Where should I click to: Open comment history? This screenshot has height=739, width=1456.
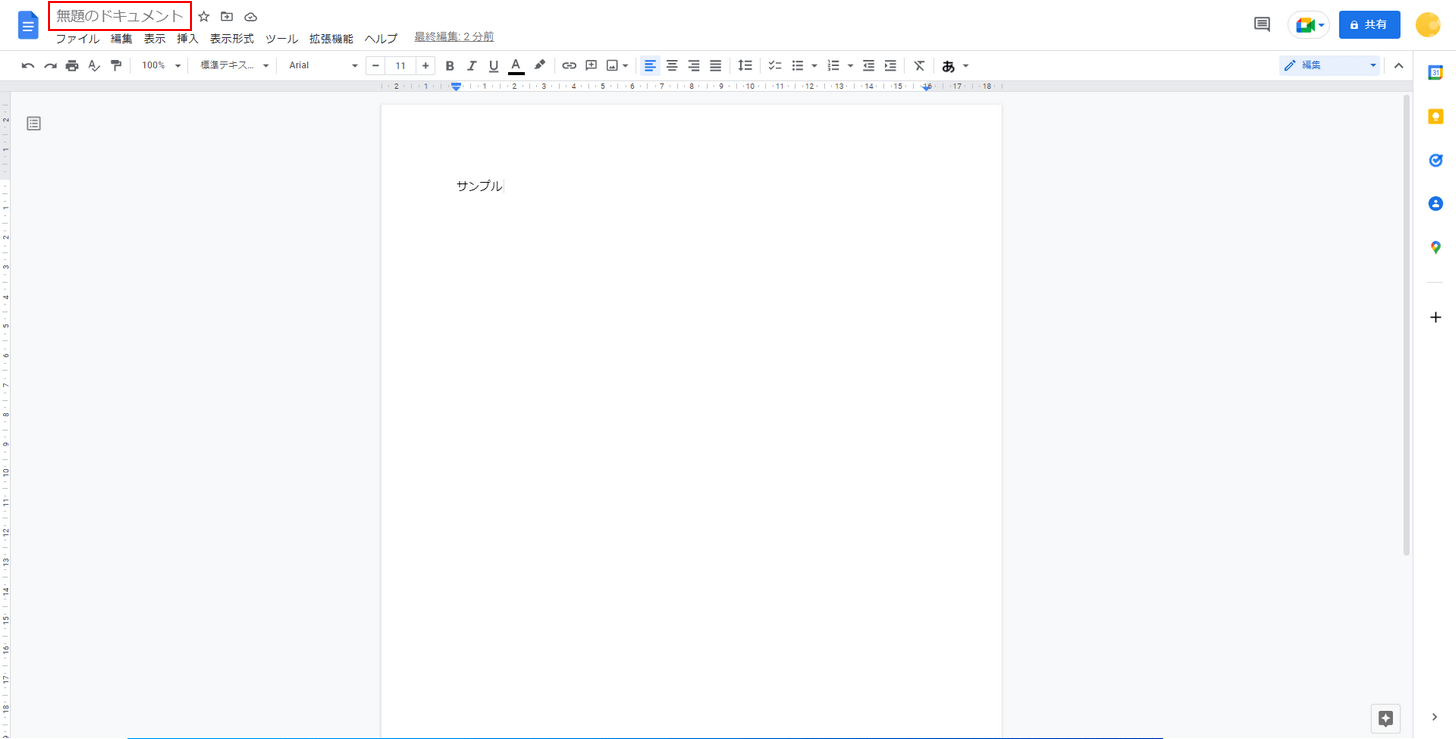pyautogui.click(x=1262, y=24)
